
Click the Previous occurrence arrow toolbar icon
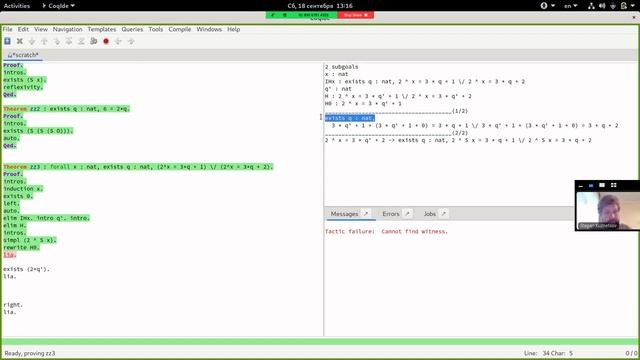[118, 41]
